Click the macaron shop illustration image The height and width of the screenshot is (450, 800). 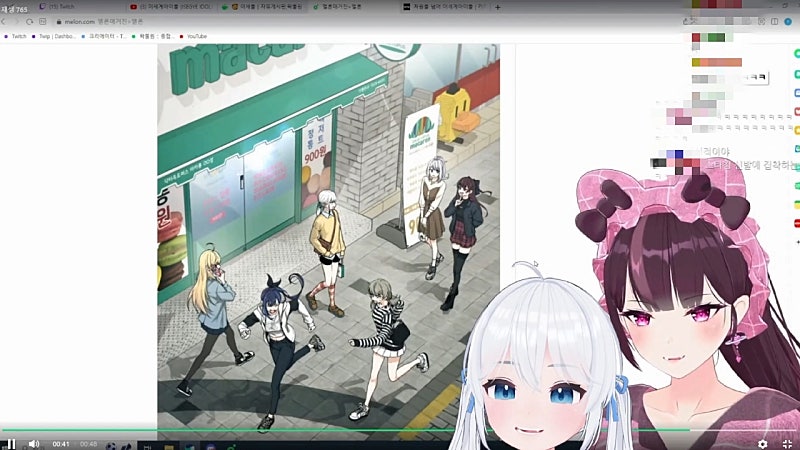(x=329, y=240)
